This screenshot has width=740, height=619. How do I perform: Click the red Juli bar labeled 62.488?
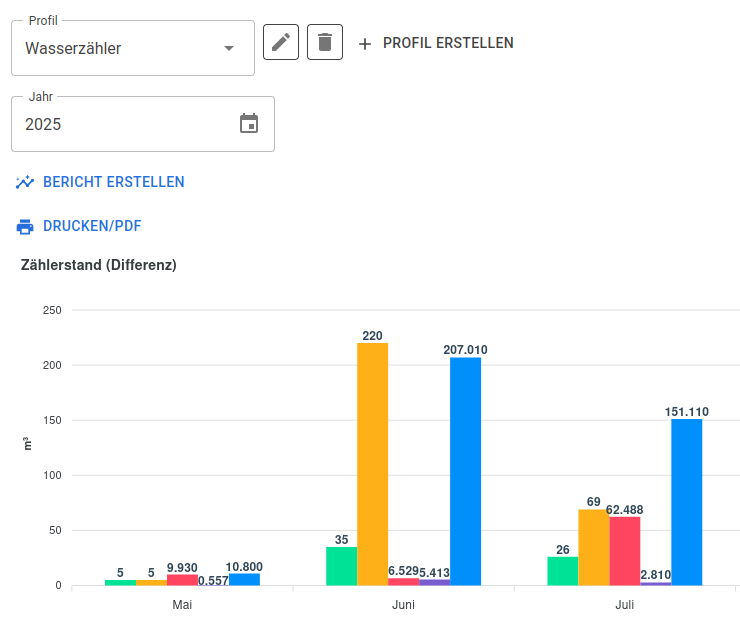[625, 551]
